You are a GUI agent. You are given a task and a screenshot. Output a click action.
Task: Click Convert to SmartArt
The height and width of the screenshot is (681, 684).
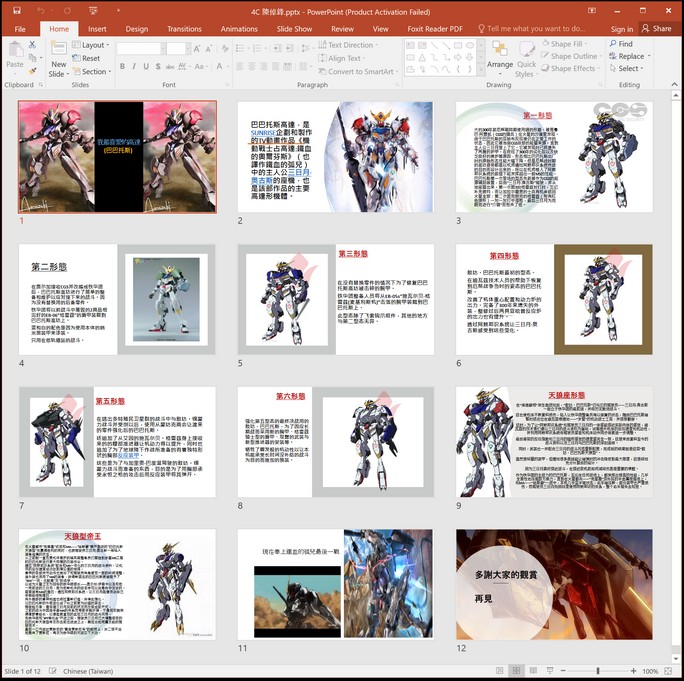358,72
